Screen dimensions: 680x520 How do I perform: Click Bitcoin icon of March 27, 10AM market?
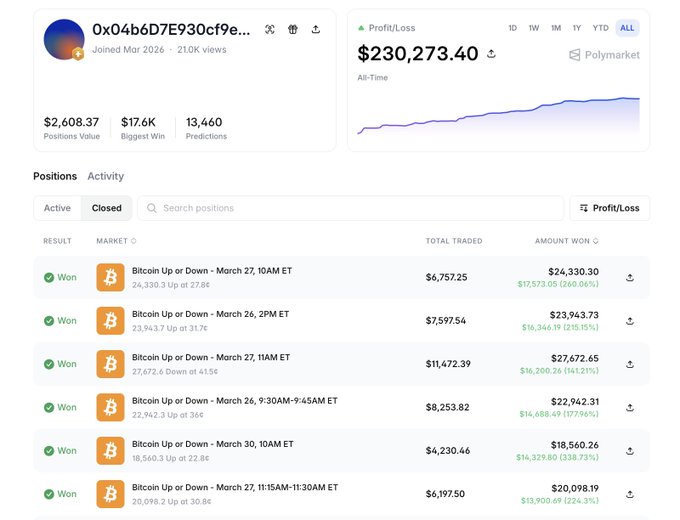coord(110,277)
